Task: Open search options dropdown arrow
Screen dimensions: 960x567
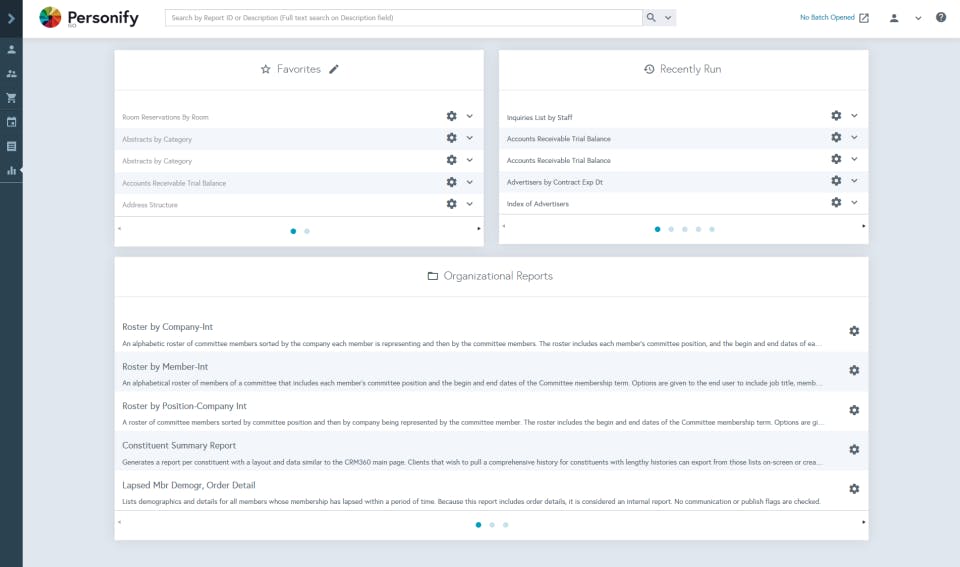Action: 668,18
